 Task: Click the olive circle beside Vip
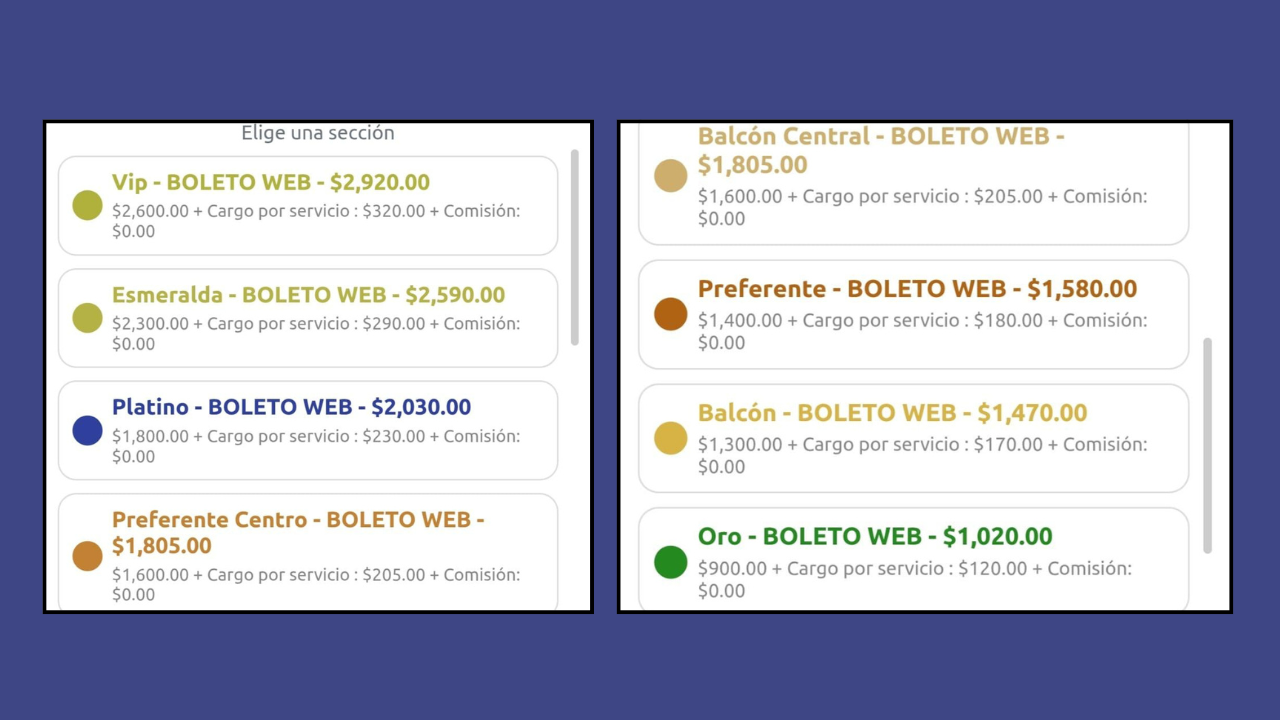coord(87,206)
